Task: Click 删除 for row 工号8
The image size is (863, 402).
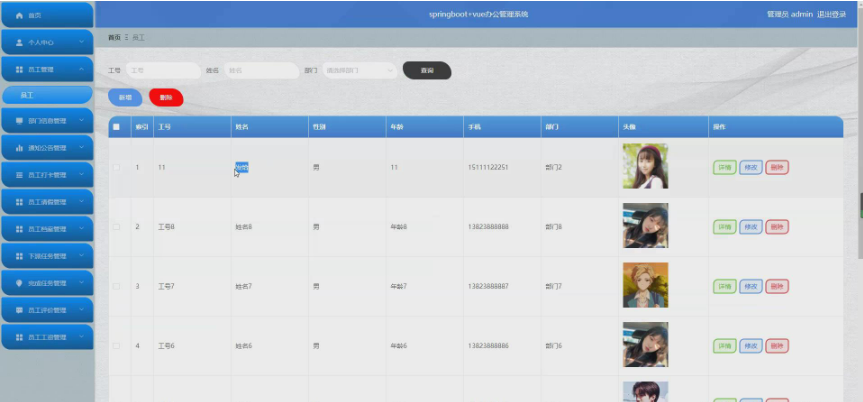Action: click(x=777, y=227)
